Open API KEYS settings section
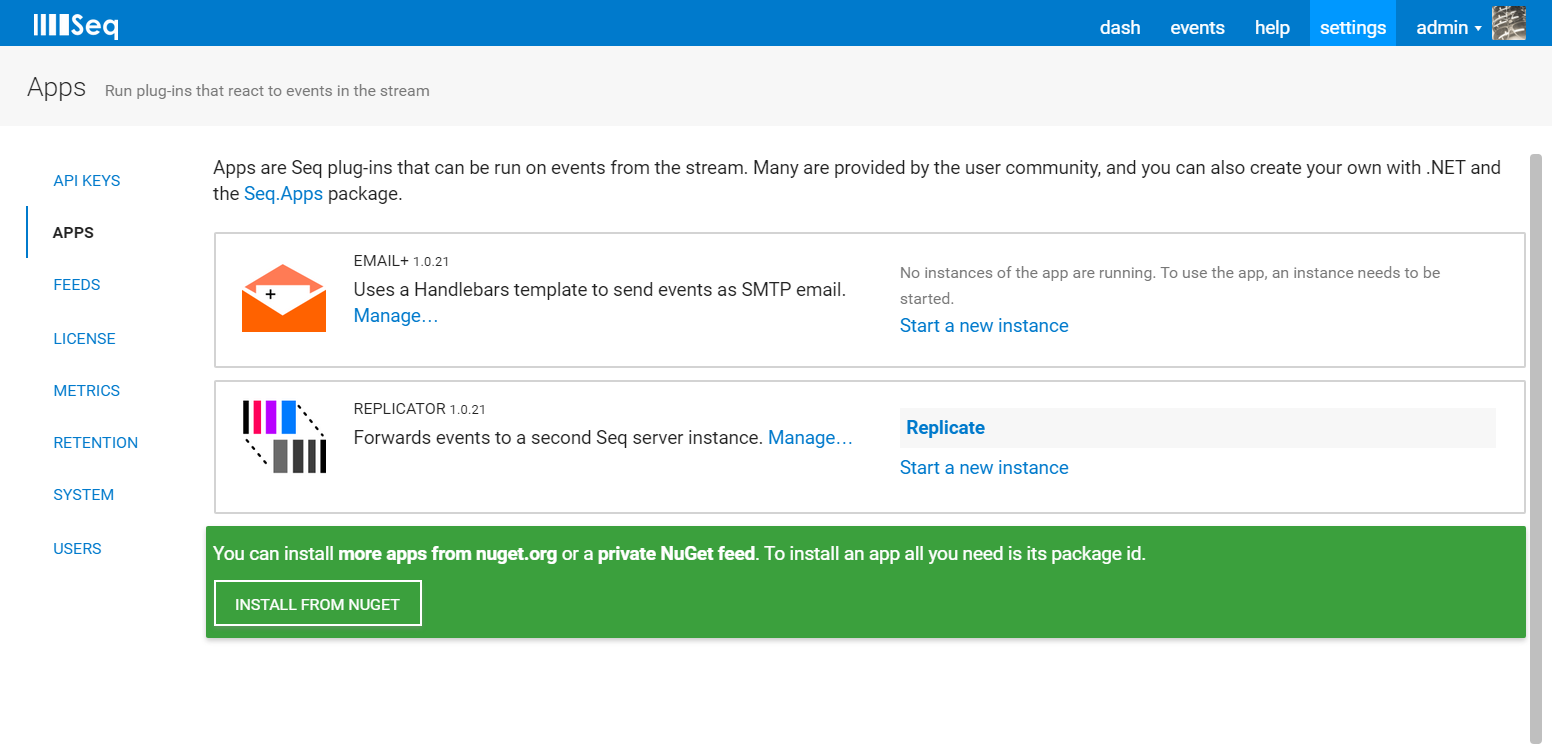 coord(87,181)
